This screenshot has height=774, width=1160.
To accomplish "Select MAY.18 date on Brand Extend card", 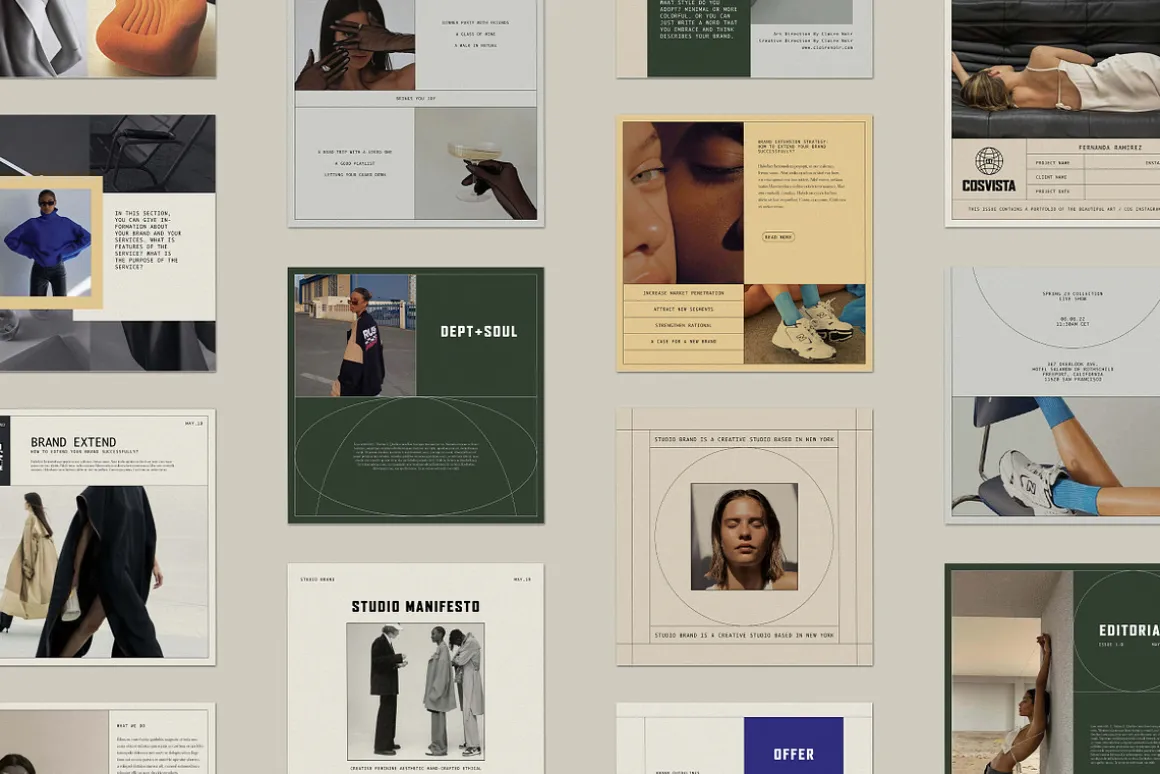I will tap(194, 423).
